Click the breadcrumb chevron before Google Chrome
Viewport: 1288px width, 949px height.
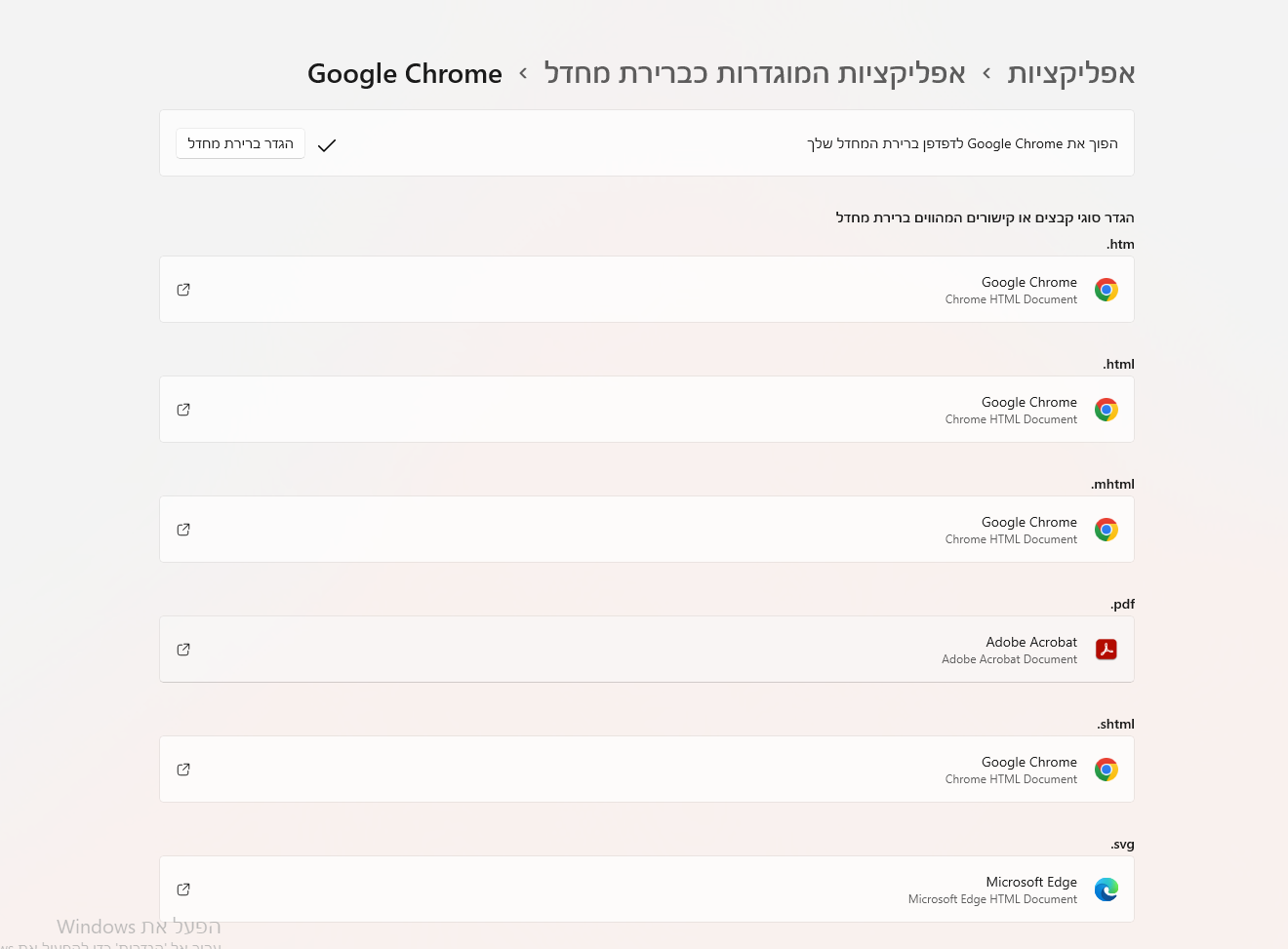click(x=523, y=73)
